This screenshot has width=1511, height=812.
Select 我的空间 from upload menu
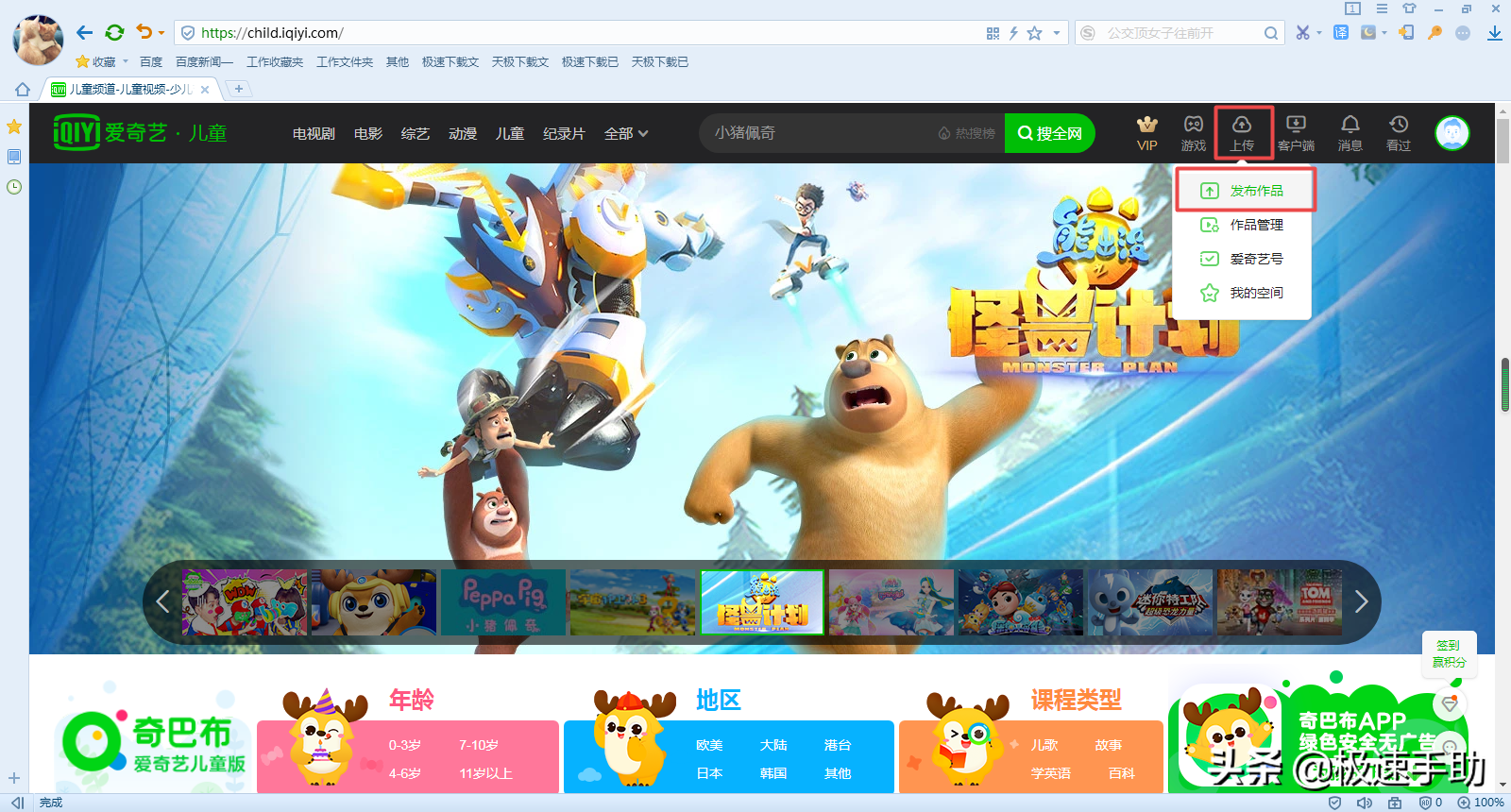[1242, 293]
